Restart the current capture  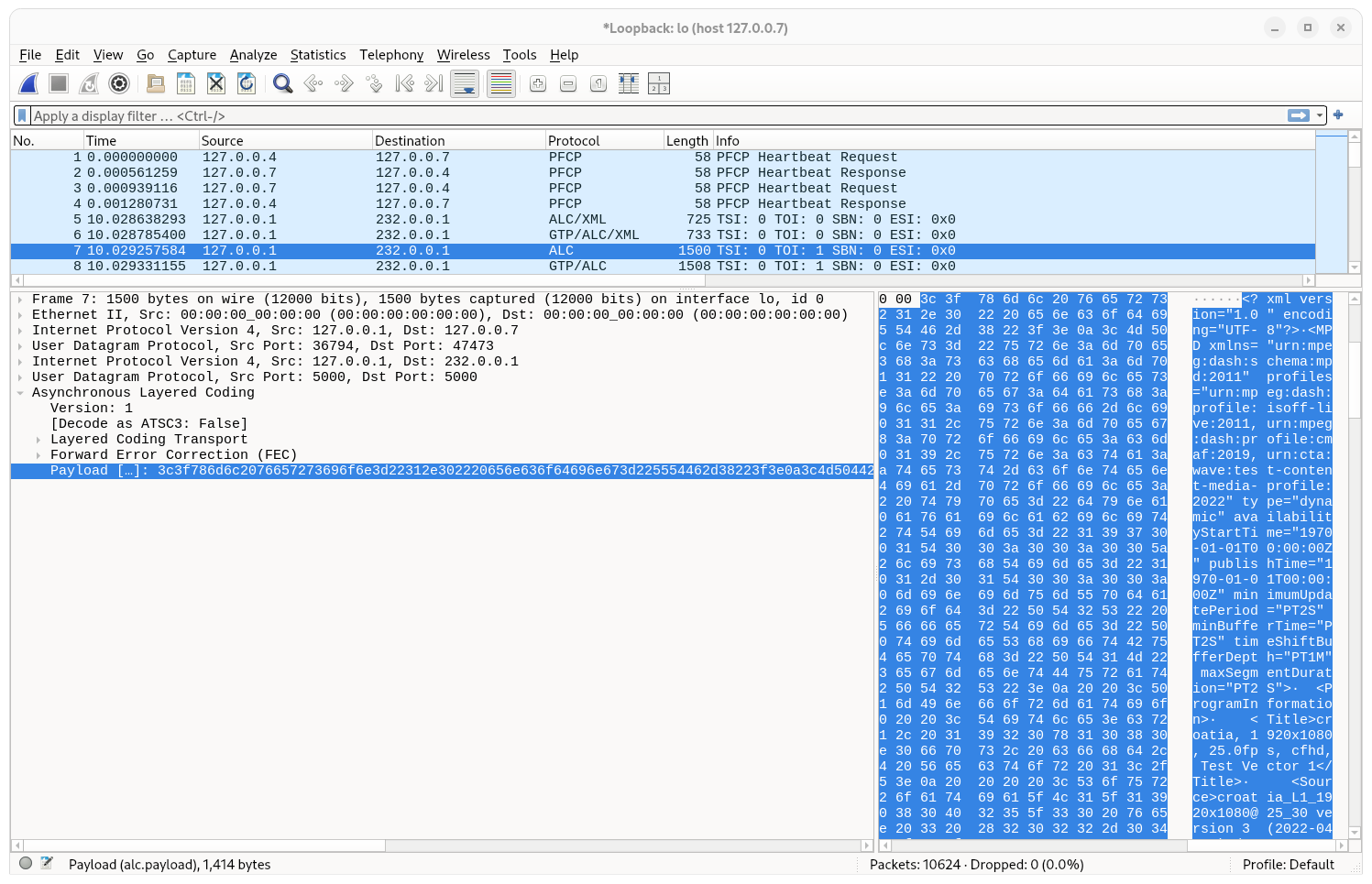click(88, 83)
